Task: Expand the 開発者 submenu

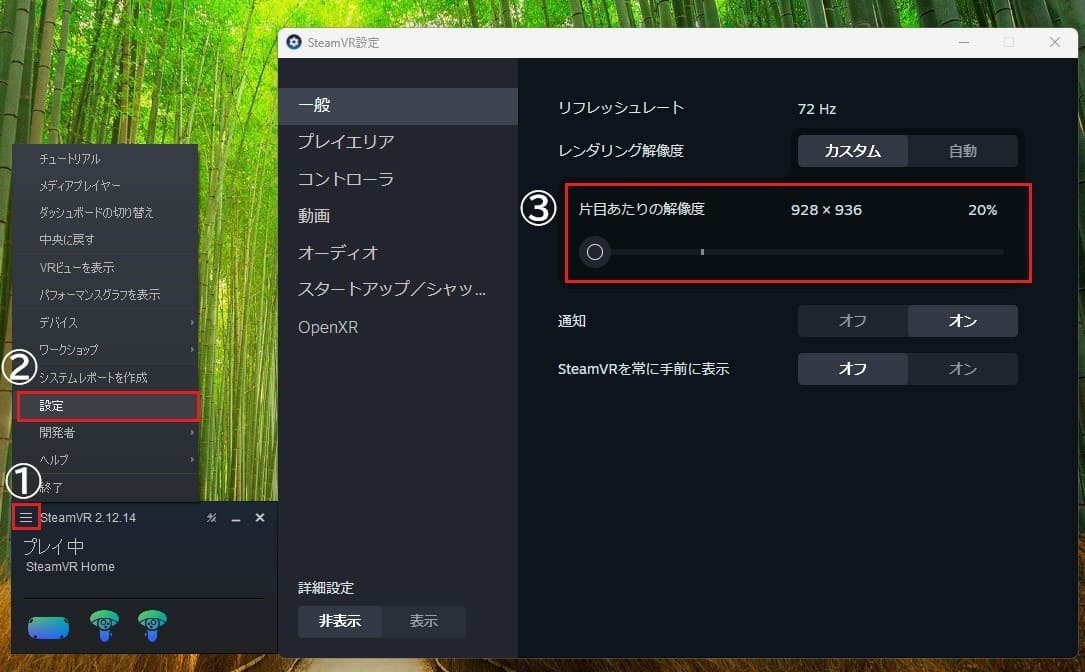Action: coord(105,433)
